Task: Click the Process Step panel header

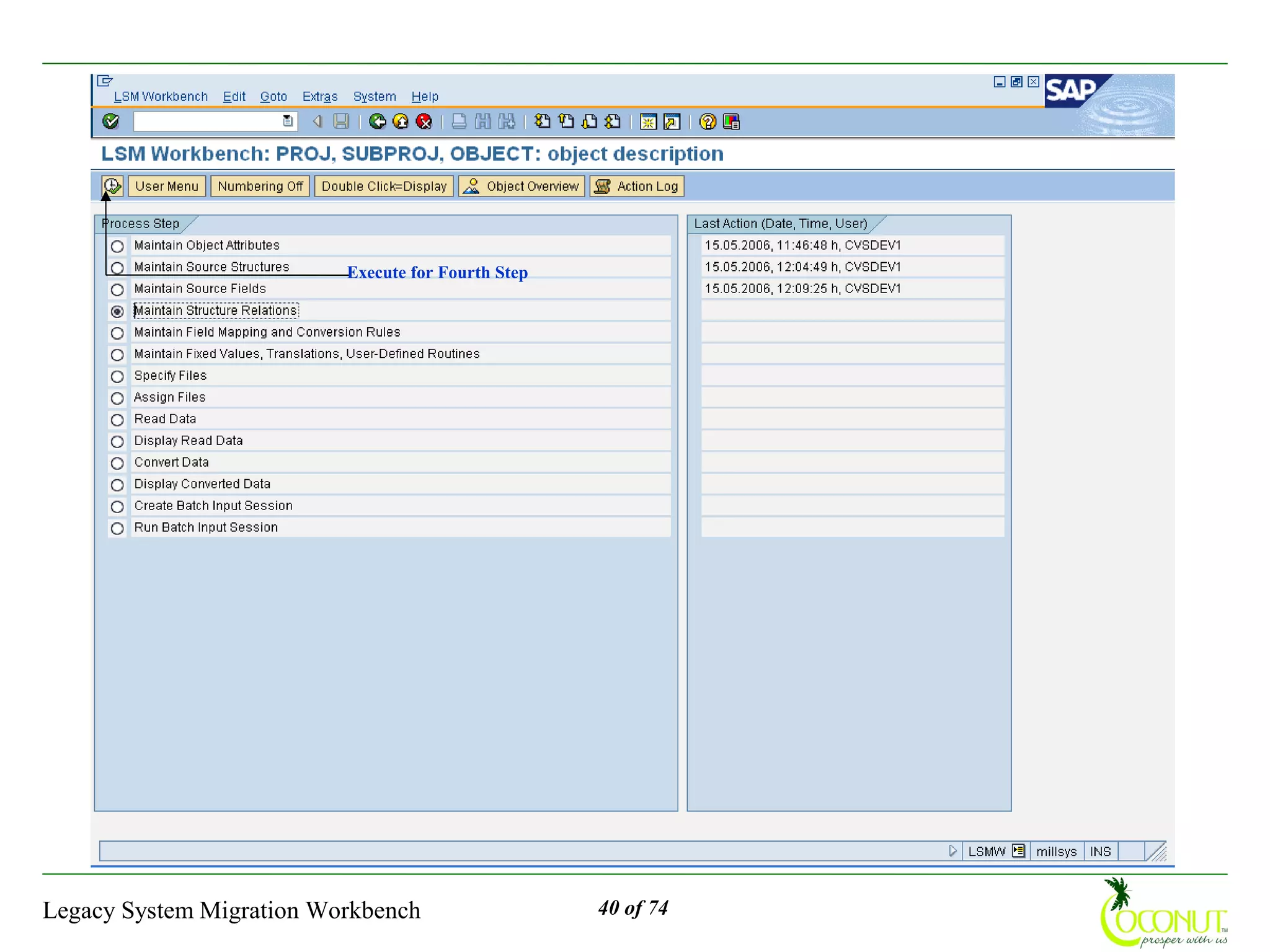Action: coord(141,223)
